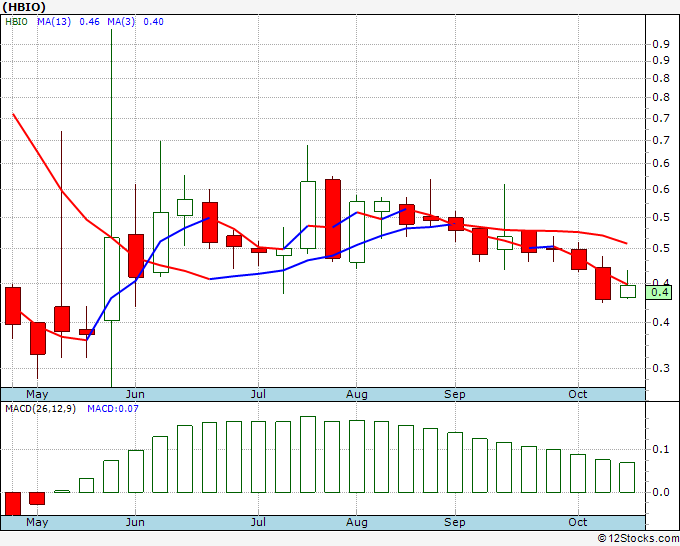Click the MACD:0.07 value label
Image resolution: width=680 pixels, height=546 pixels.
113,409
